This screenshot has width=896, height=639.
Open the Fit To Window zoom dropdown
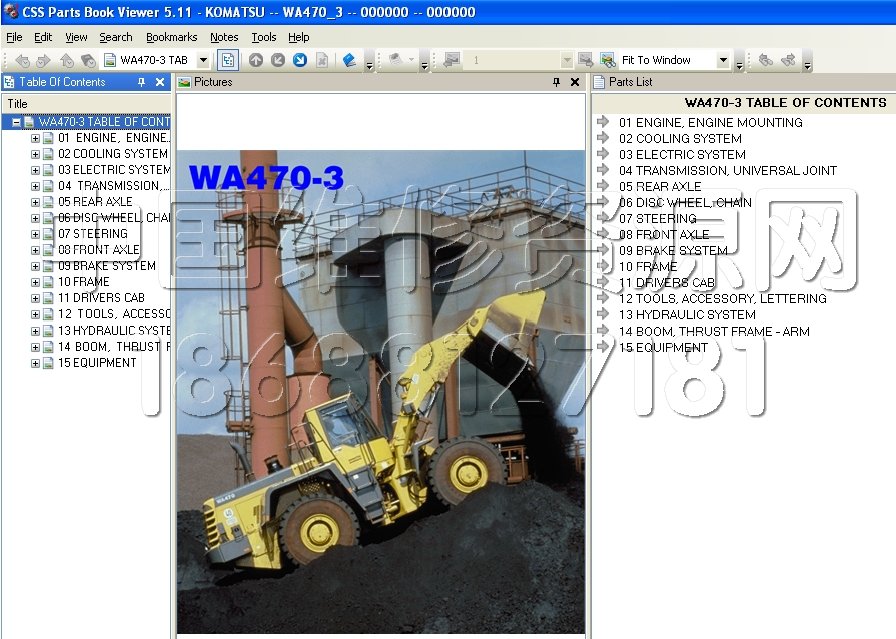pyautogui.click(x=723, y=60)
